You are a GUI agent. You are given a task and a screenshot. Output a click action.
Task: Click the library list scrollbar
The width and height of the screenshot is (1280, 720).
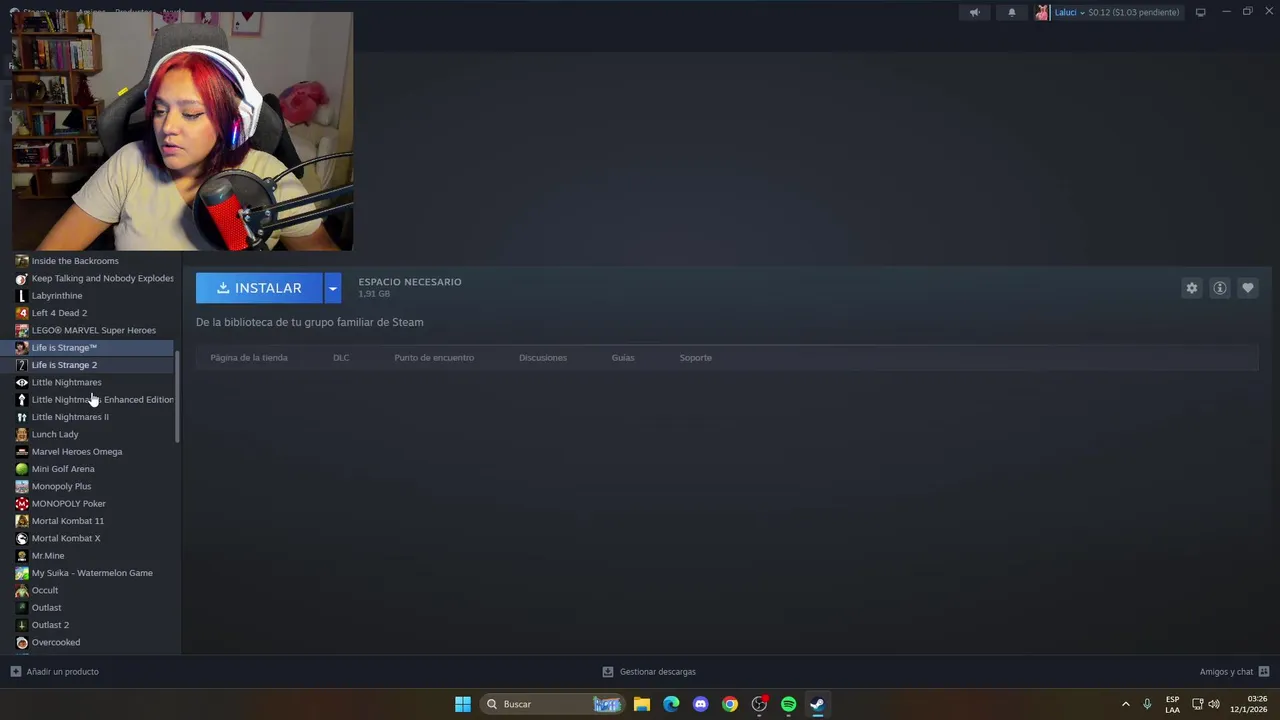point(177,396)
